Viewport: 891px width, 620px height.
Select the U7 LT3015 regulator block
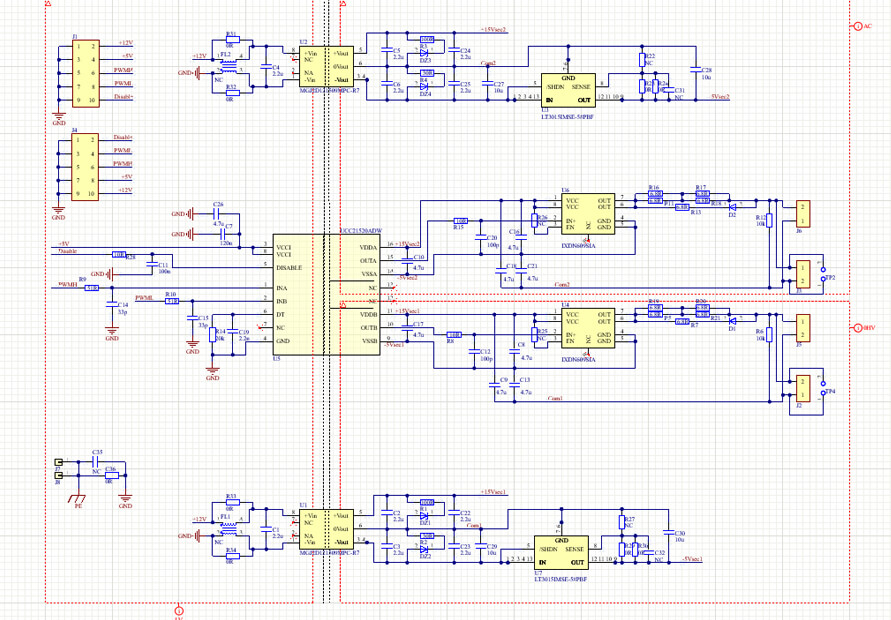[x=561, y=552]
